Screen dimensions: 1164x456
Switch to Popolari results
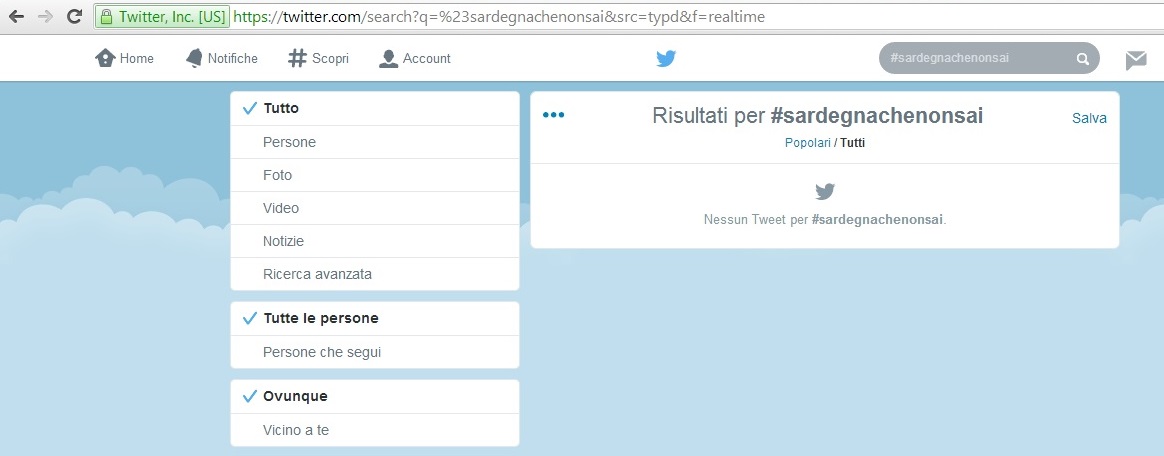pyautogui.click(x=808, y=143)
